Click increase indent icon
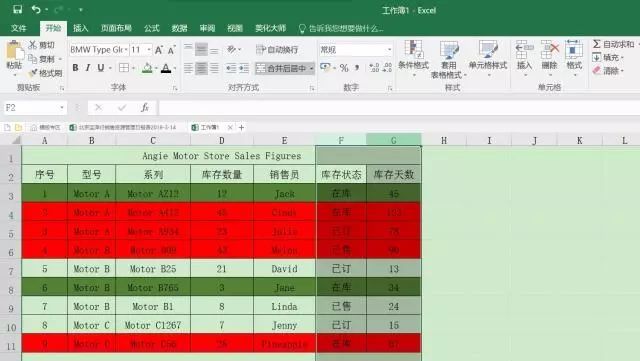This screenshot has height=361, width=640. click(244, 68)
